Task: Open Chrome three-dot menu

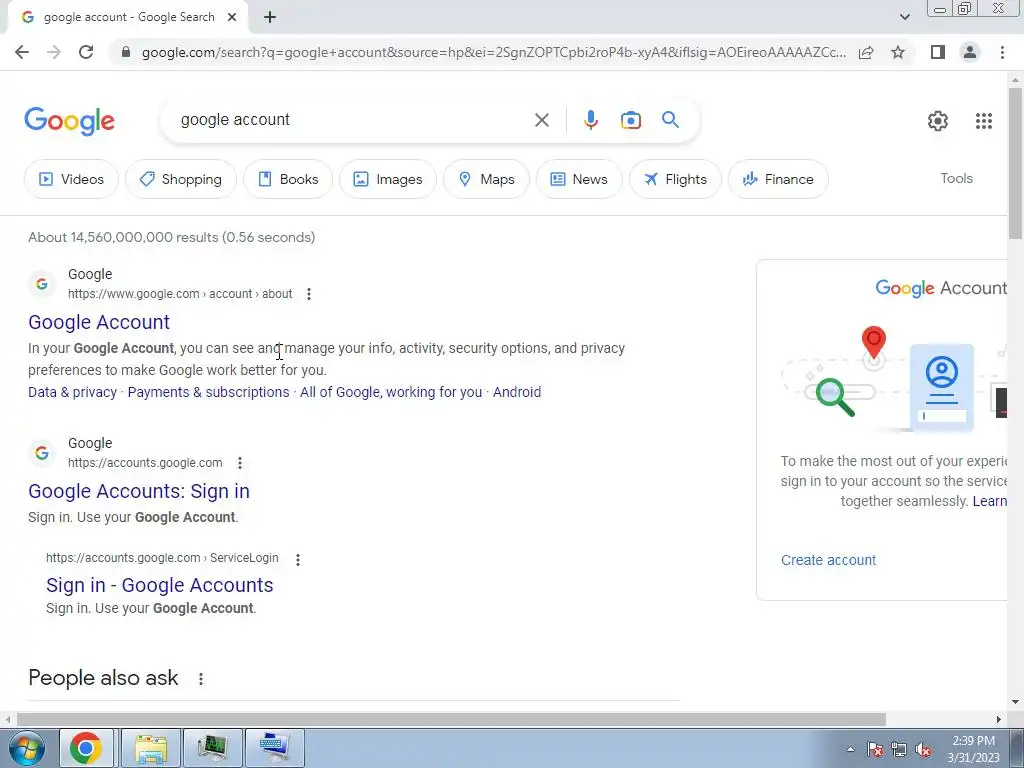Action: point(1002,52)
